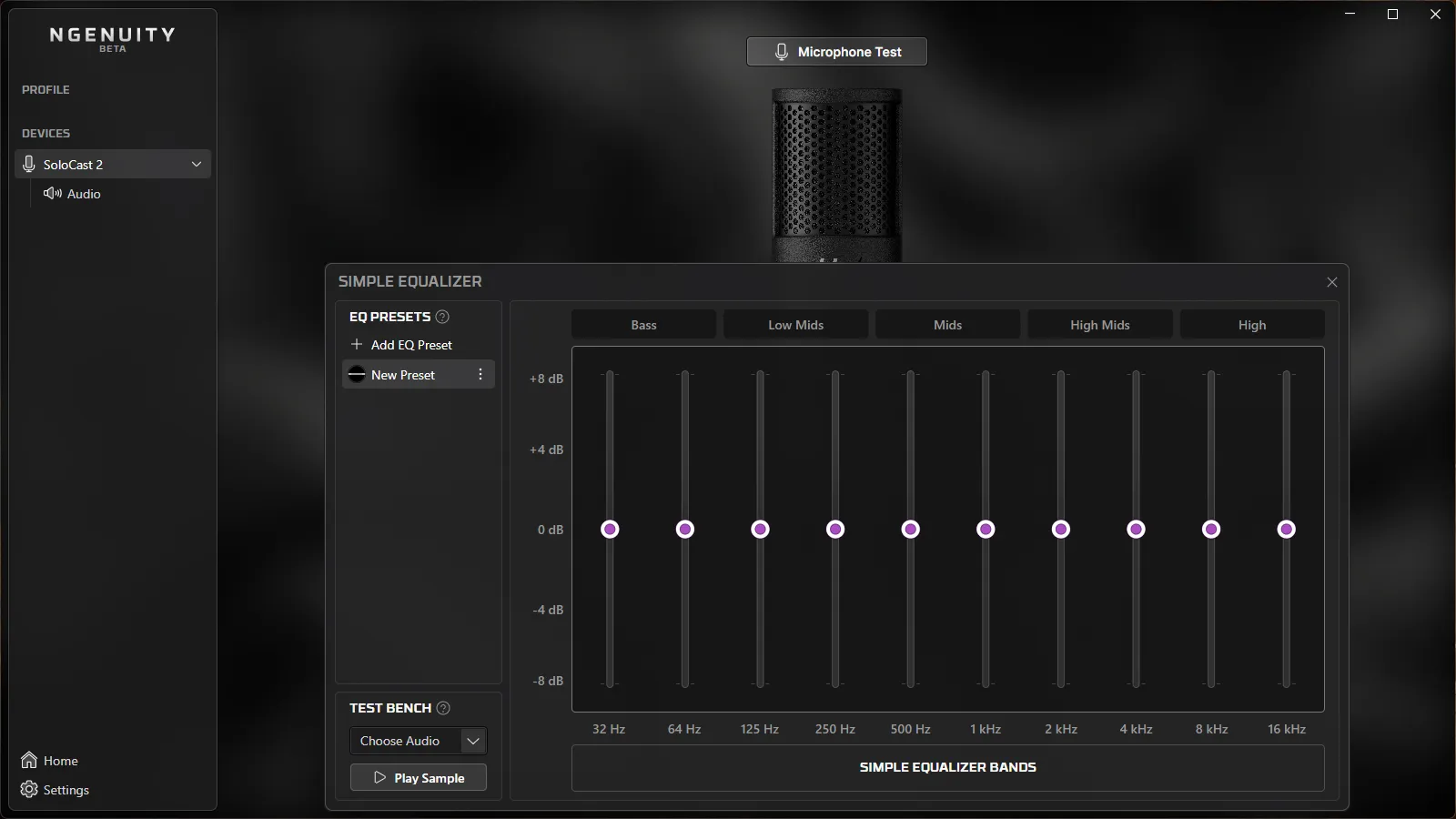Screen dimensions: 1456x819
Task: Click the Audio speaker icon under SoloCast 2
Action: [x=53, y=193]
